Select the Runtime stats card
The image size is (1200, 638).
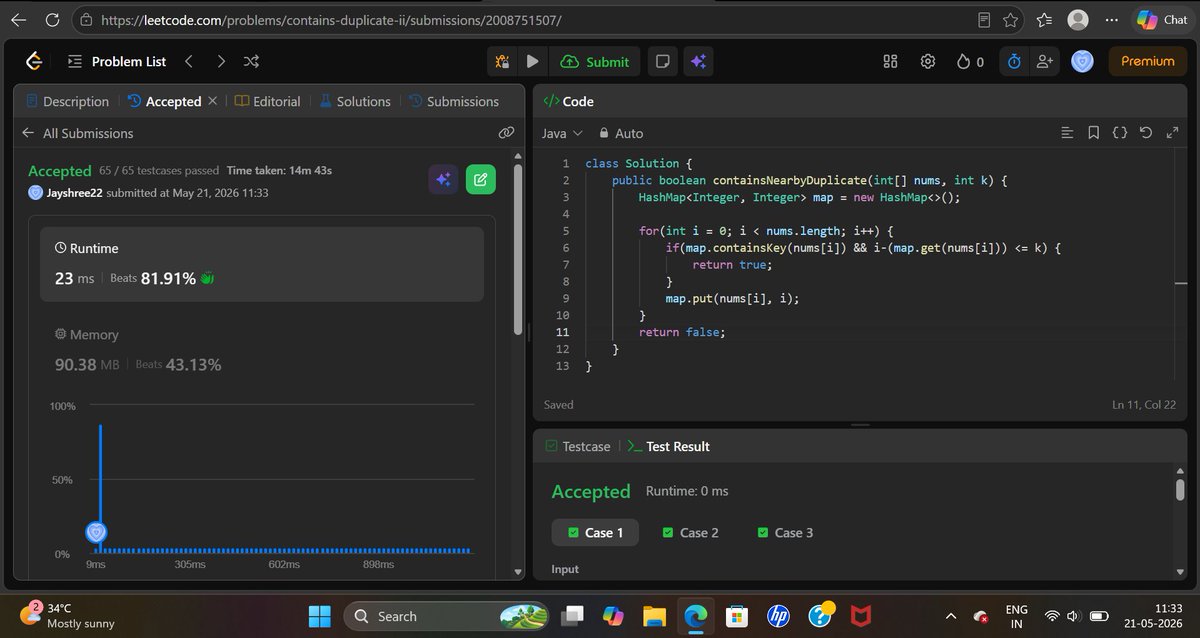point(262,264)
